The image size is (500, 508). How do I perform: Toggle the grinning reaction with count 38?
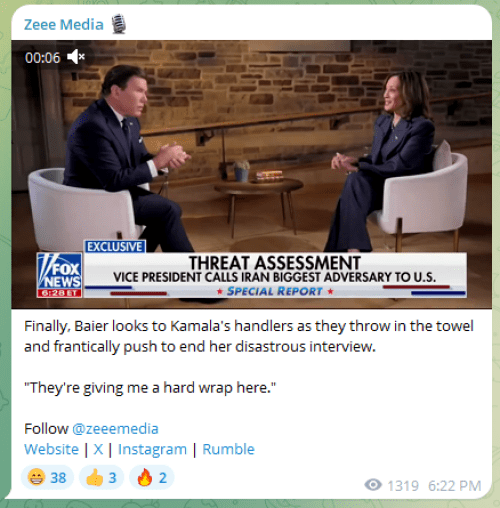47,477
